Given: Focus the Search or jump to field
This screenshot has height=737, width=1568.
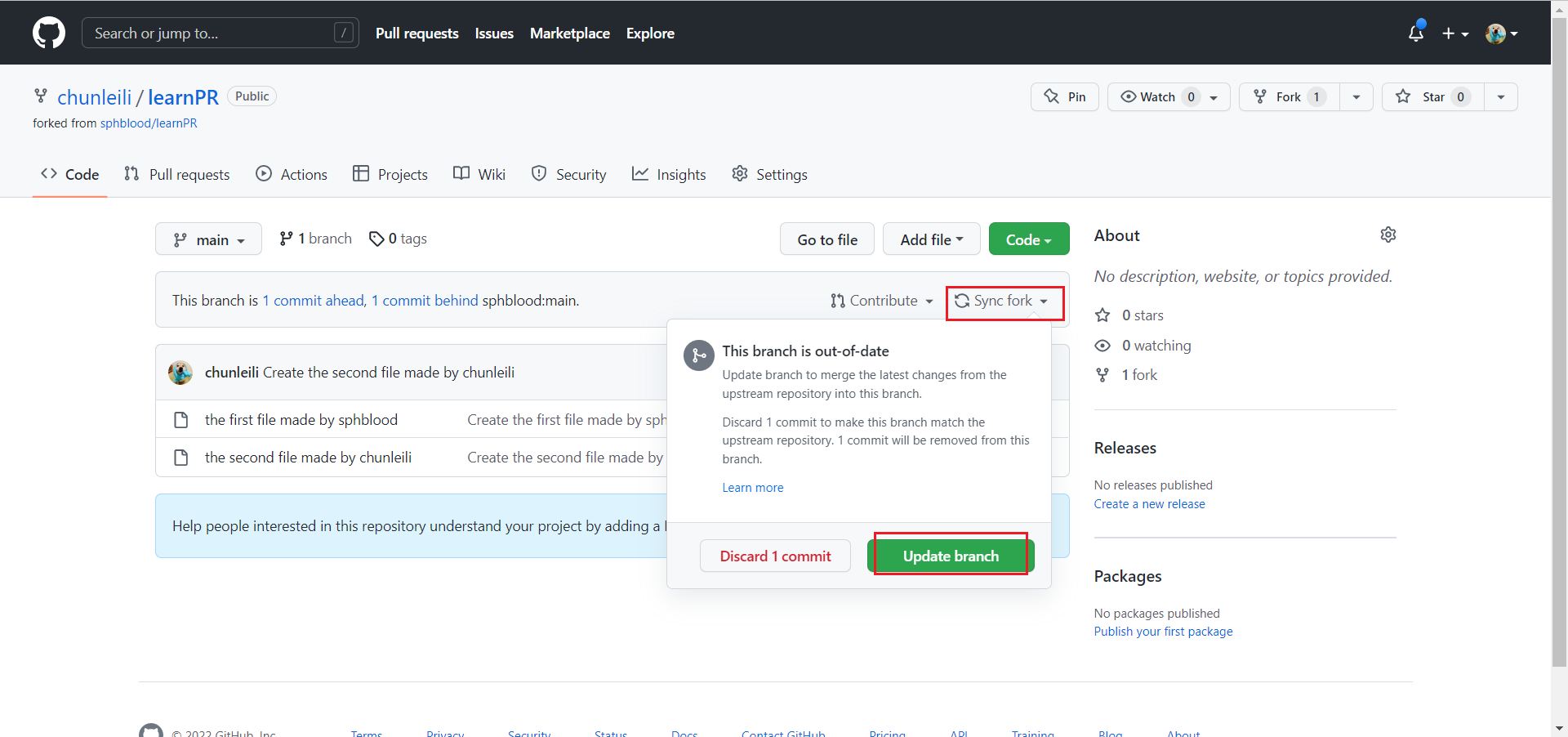Looking at the screenshot, I should [x=220, y=33].
